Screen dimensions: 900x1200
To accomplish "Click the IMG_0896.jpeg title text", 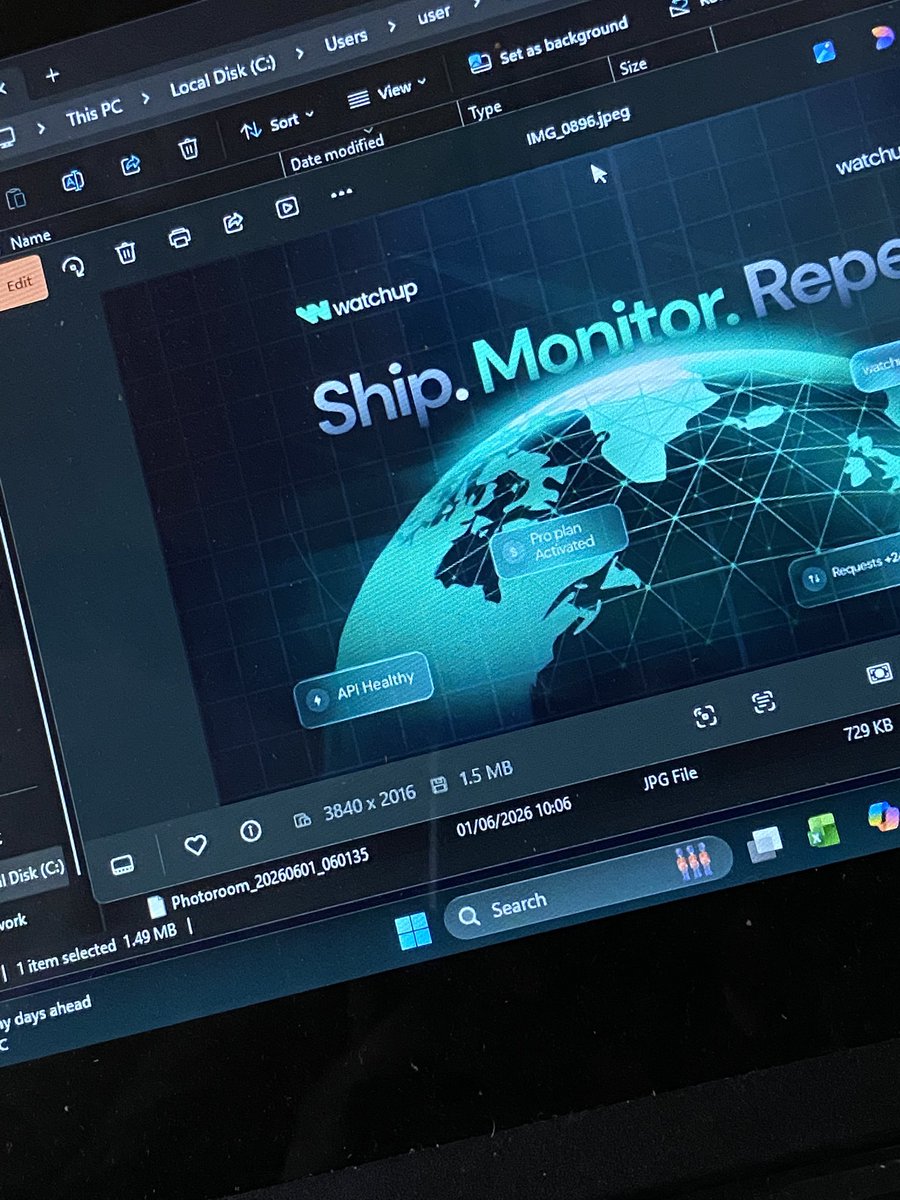I will point(578,125).
